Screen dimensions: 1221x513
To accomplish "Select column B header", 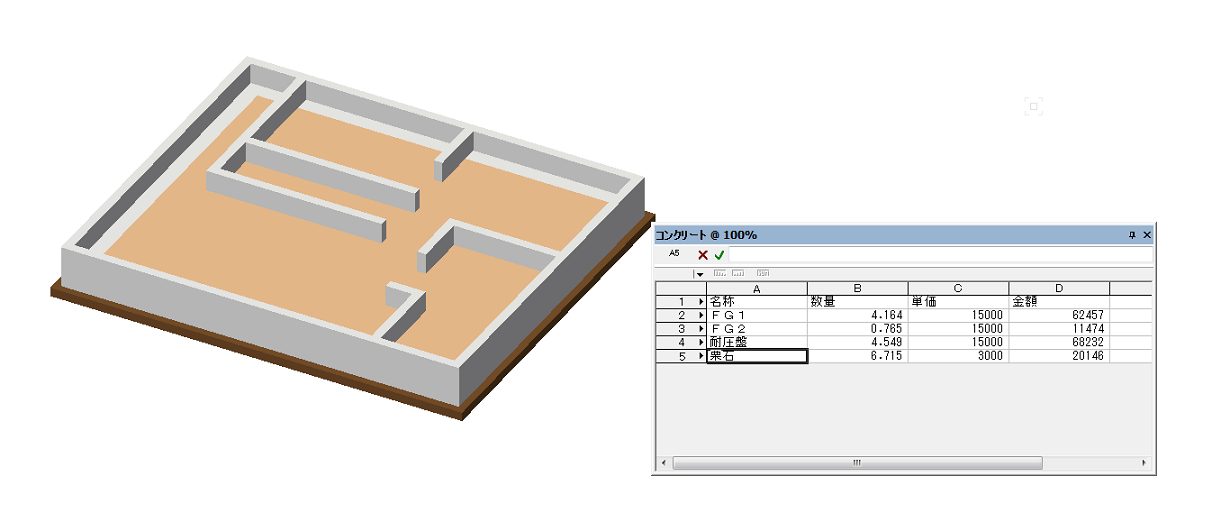I will click(x=857, y=288).
